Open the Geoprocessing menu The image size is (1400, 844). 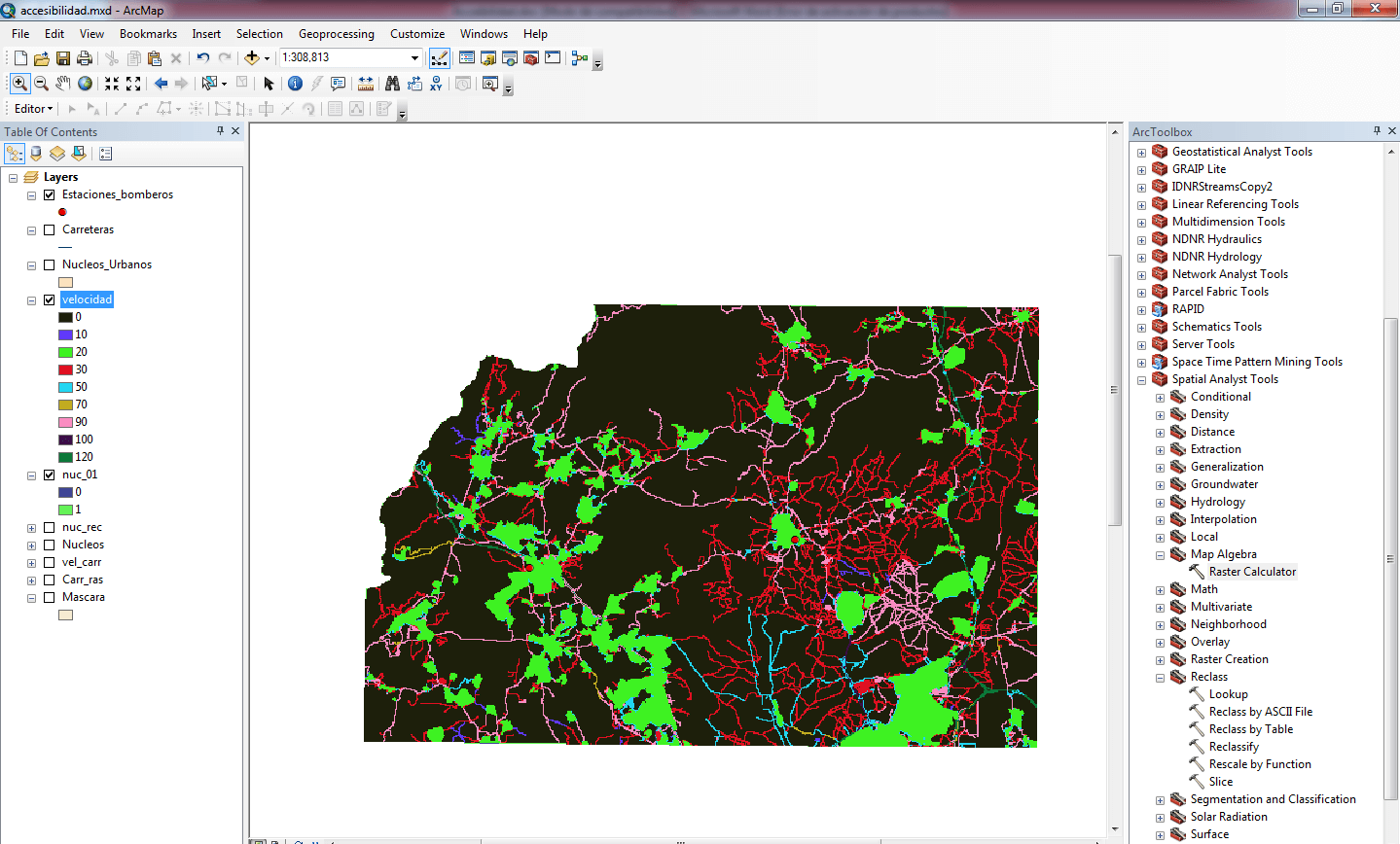[336, 34]
